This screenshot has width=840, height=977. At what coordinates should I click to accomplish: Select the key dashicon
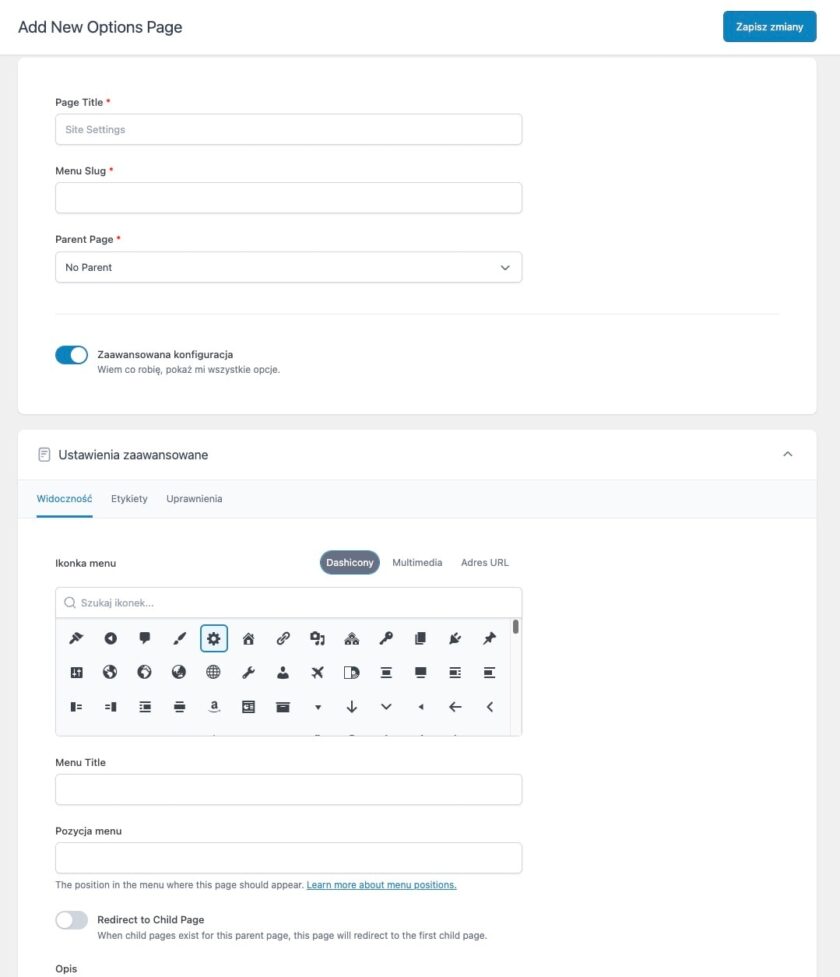click(386, 638)
